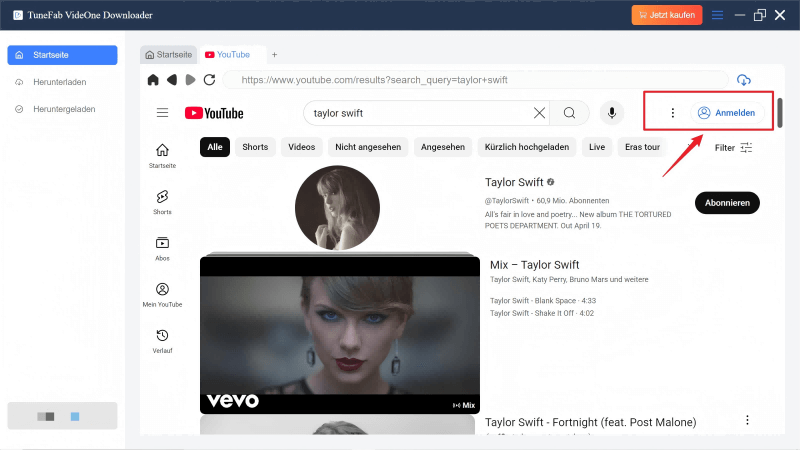This screenshot has height=450, width=800.
Task: Click the Anmelden sign-in button
Action: click(x=727, y=113)
